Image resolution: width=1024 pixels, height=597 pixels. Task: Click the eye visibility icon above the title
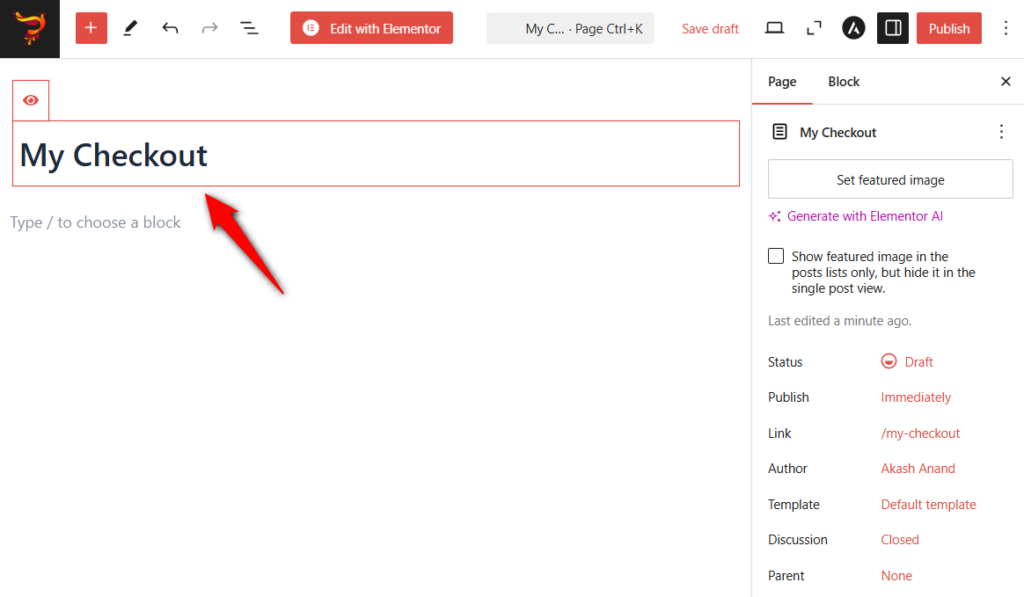tap(30, 99)
